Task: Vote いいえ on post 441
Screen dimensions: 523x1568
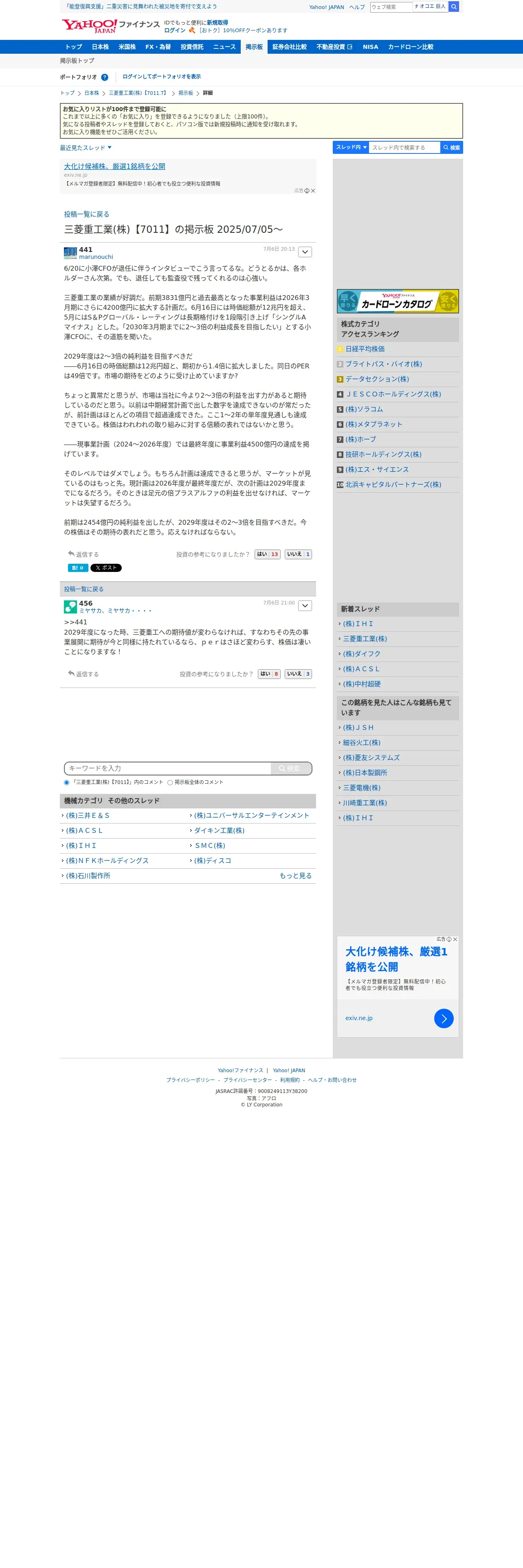Action: 298,554
